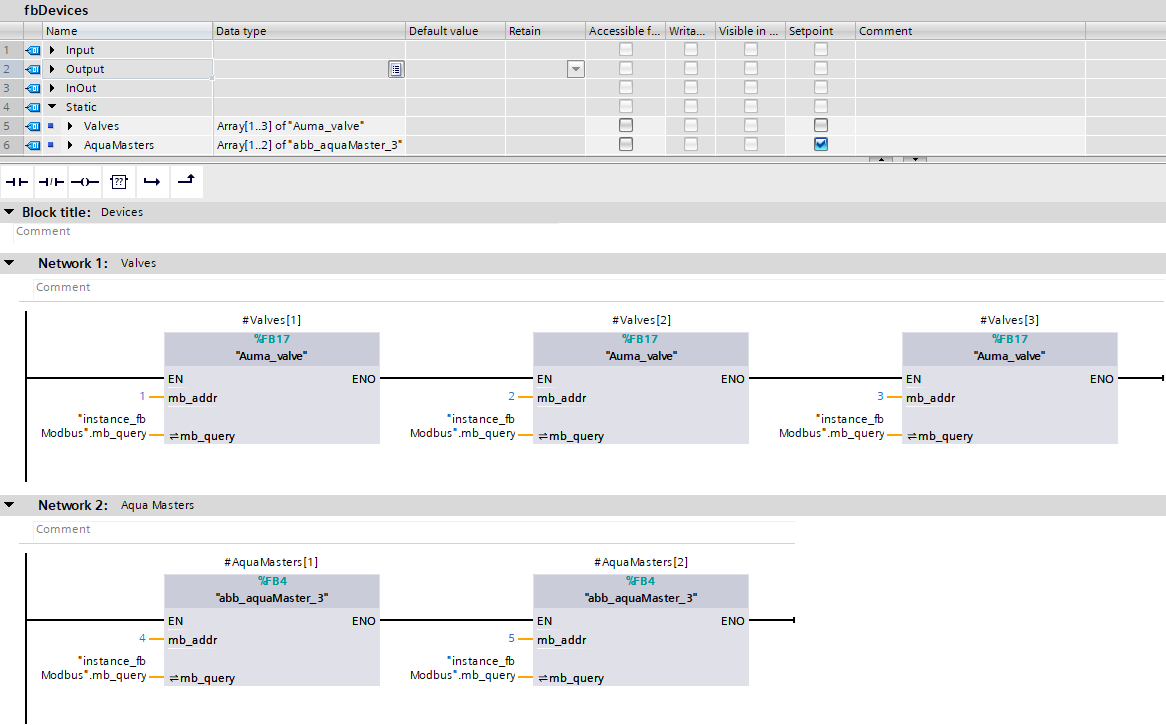Toggle Visible in HMI checkbox for Valves

click(751, 125)
